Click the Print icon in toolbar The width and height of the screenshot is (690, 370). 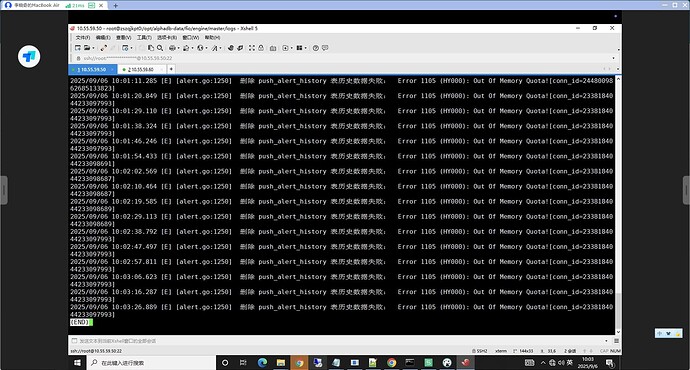[x=172, y=48]
